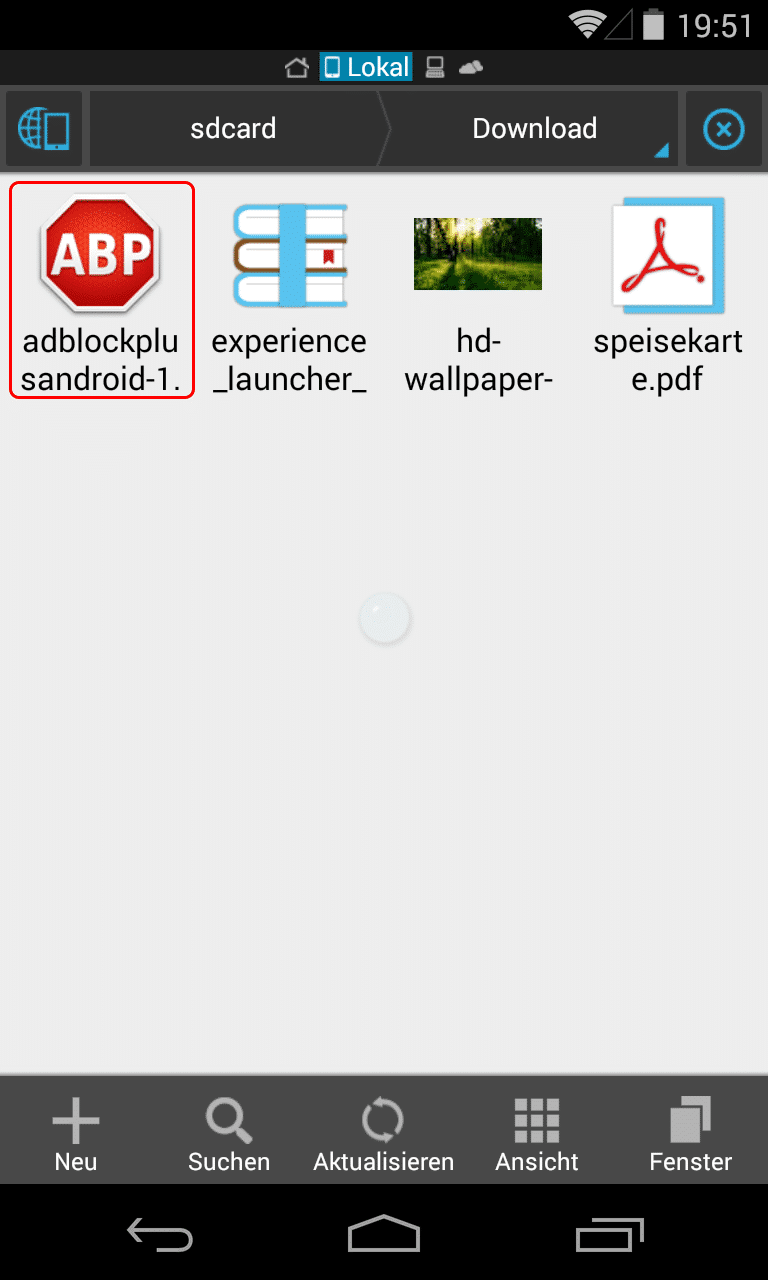
Task: Navigate to the sdcard path segment
Action: (x=234, y=129)
